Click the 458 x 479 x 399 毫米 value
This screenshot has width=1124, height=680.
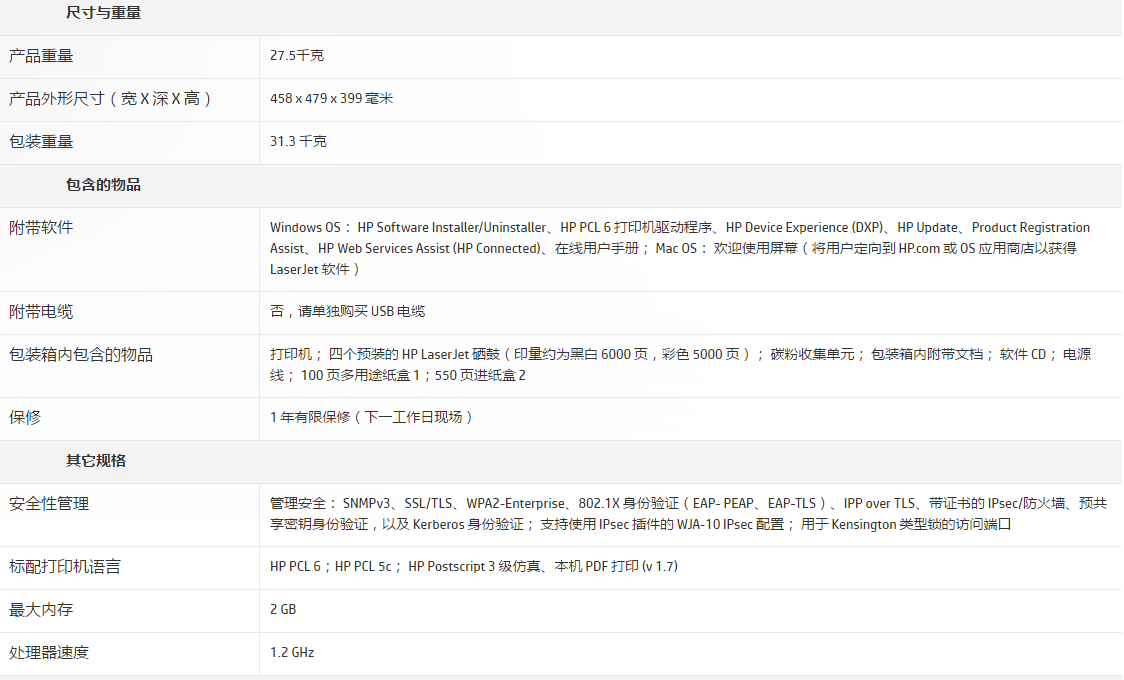331,98
